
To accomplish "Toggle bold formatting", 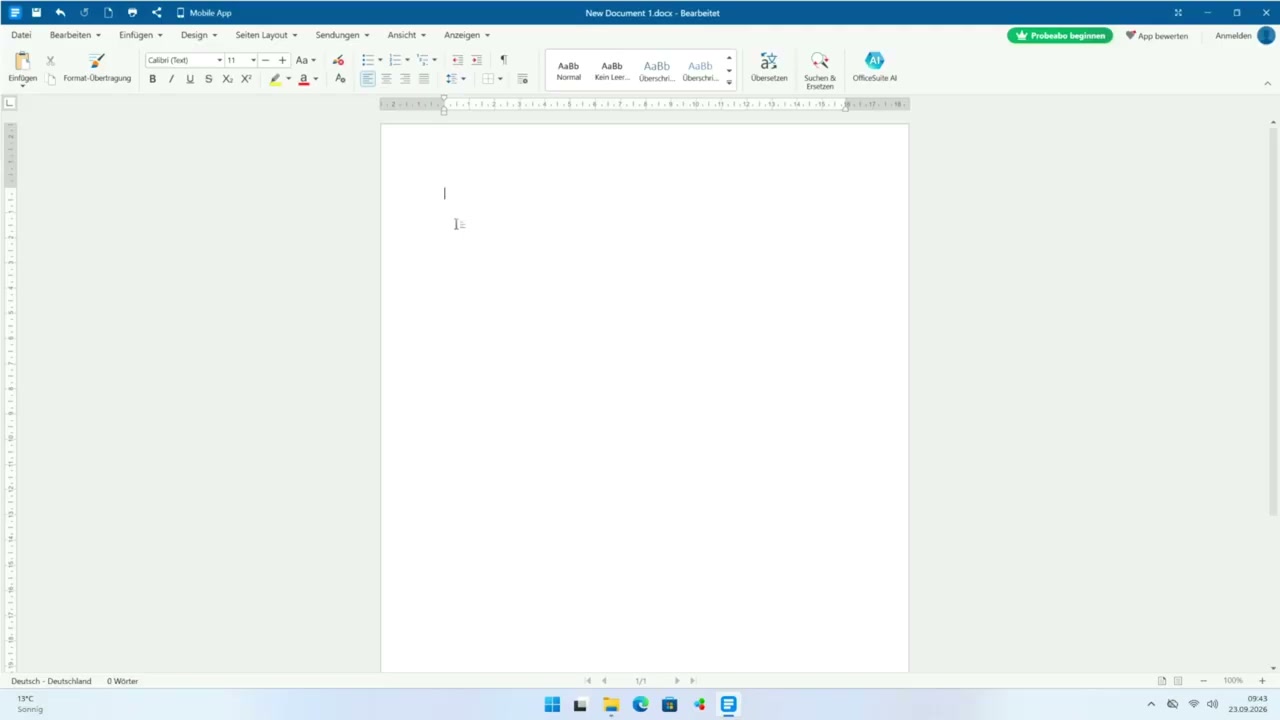I will [x=152, y=79].
